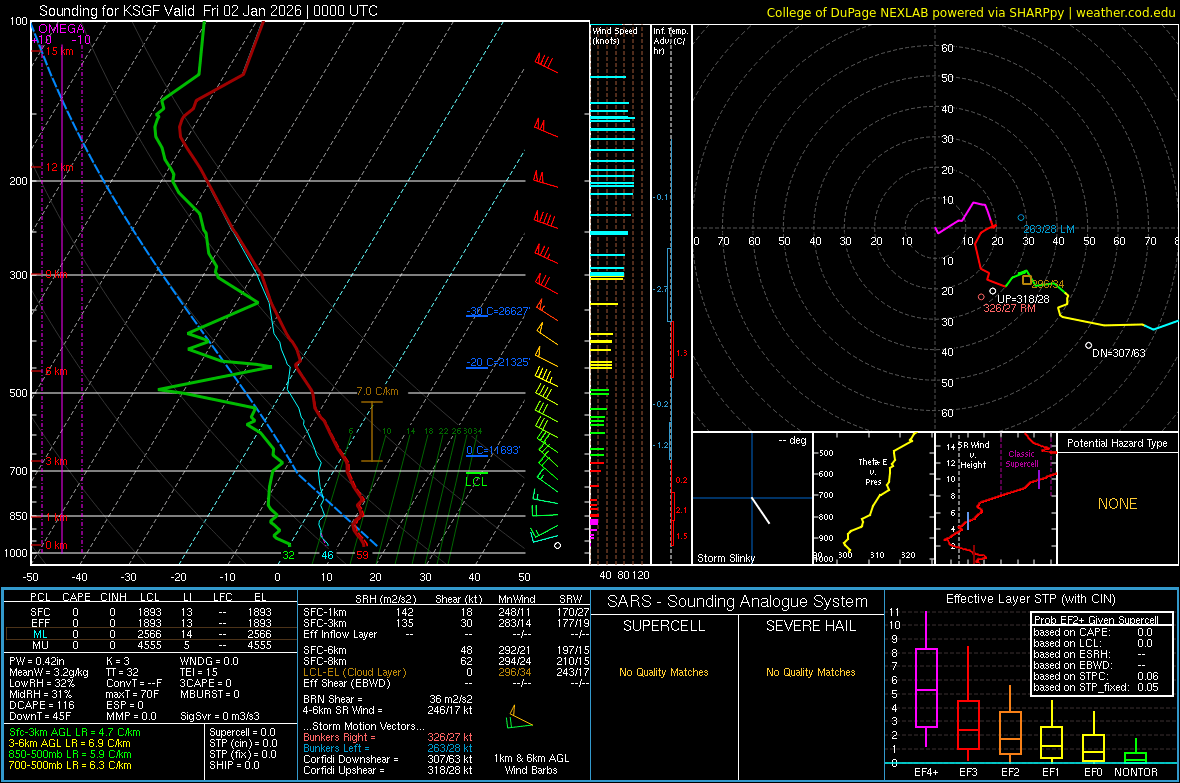The width and height of the screenshot is (1180, 783).
Task: Select the '15 km' height marker
Action: (59, 51)
